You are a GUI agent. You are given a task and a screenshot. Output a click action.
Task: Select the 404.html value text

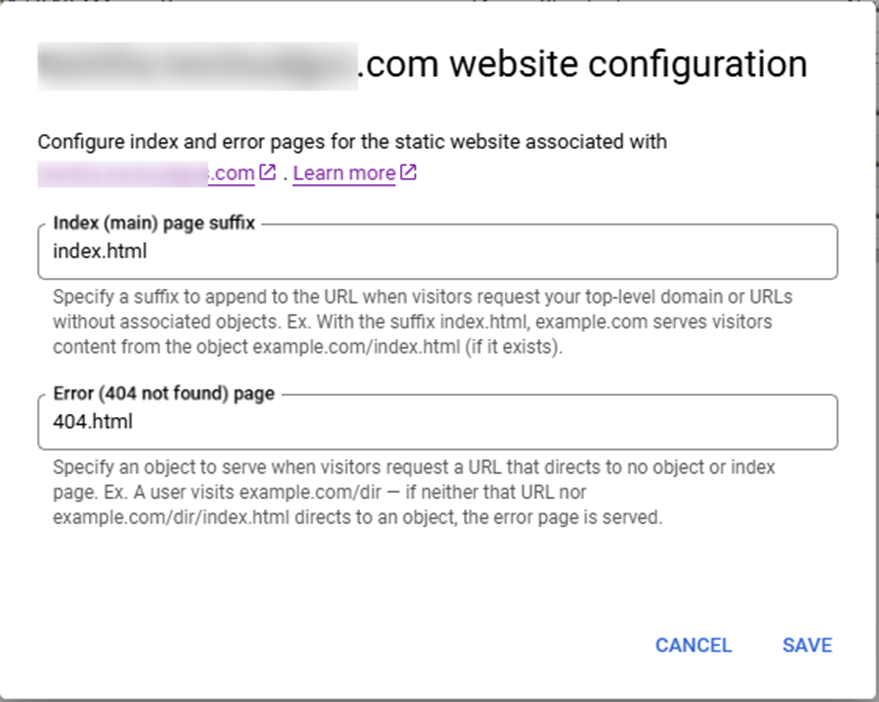tap(93, 422)
